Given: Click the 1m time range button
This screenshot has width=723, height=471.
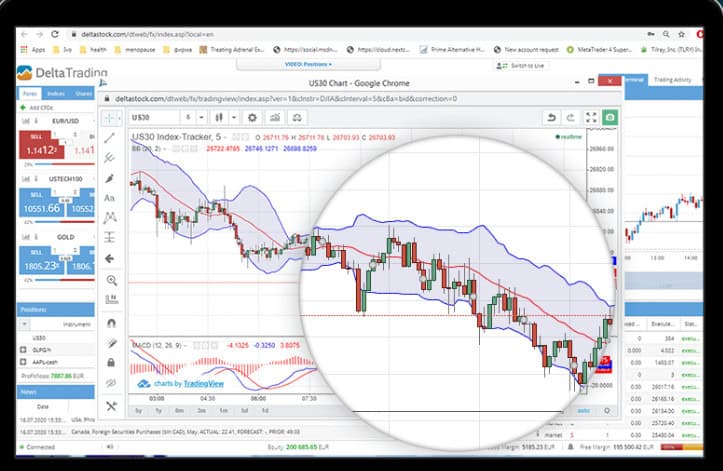Looking at the screenshot, I should point(223,411).
